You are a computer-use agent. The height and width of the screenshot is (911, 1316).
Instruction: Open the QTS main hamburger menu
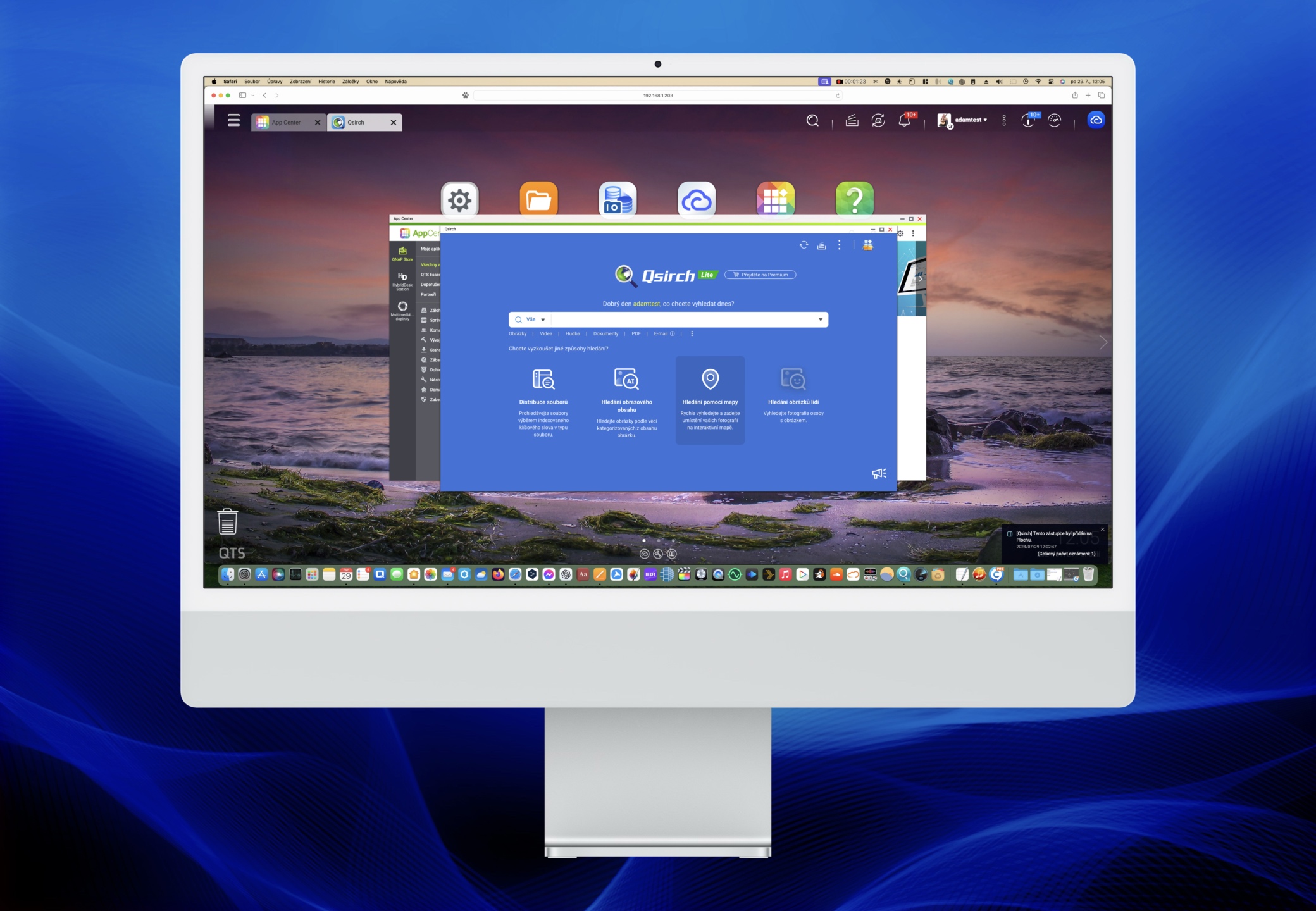click(x=233, y=120)
